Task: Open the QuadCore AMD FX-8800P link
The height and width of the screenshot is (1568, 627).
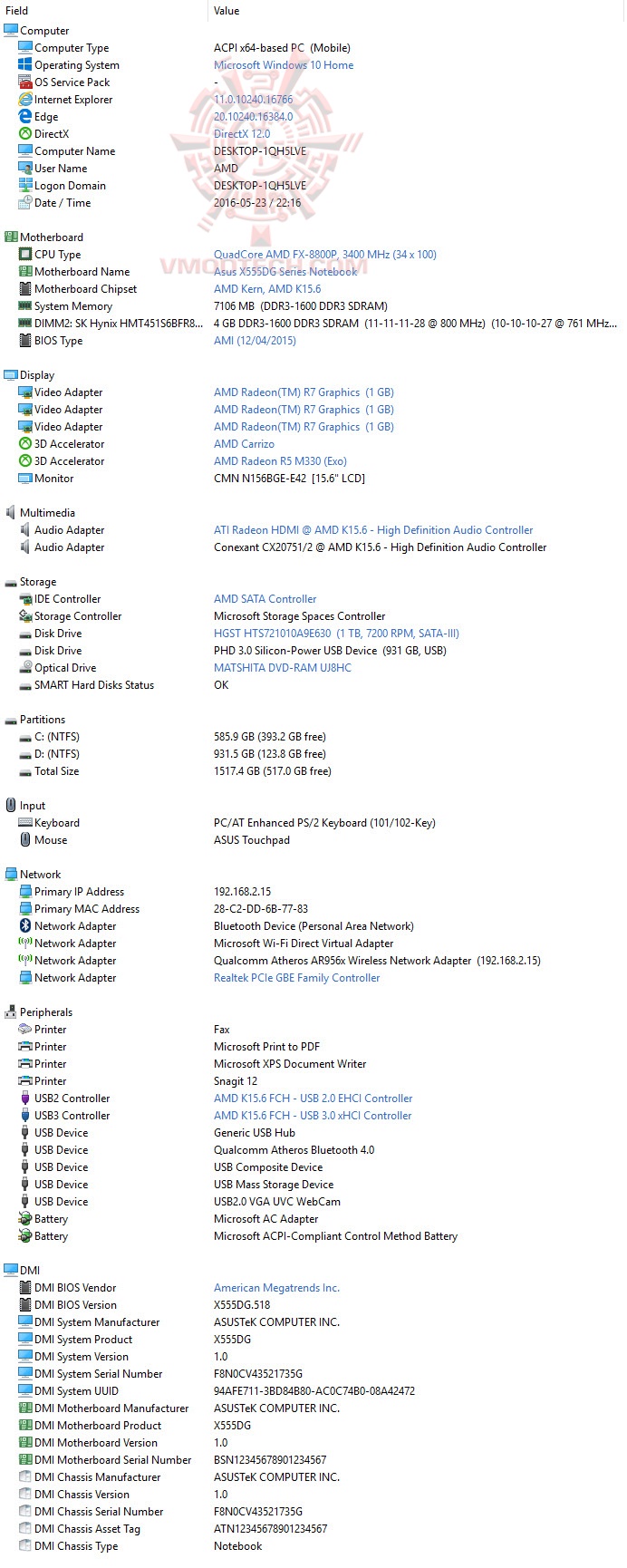Action: pyautogui.click(x=325, y=255)
